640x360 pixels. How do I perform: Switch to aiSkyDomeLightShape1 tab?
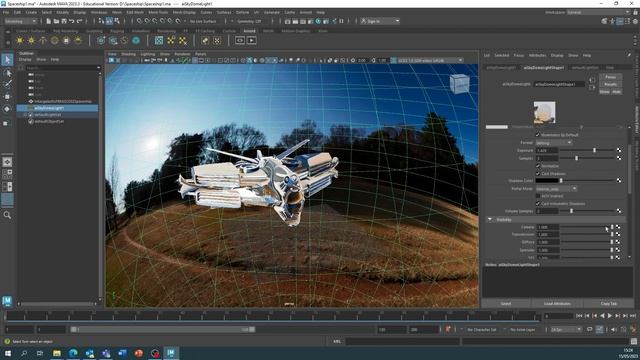(544, 67)
